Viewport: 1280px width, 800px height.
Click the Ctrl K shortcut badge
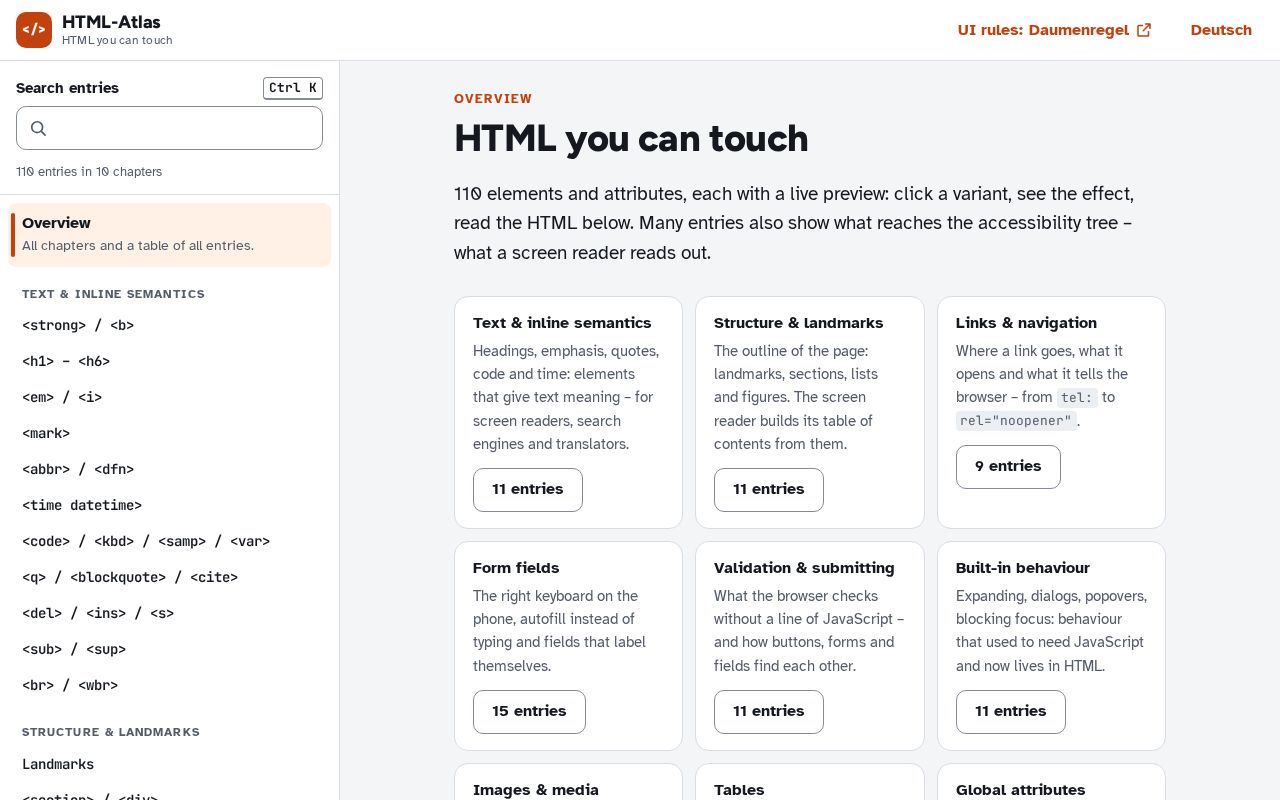(293, 88)
